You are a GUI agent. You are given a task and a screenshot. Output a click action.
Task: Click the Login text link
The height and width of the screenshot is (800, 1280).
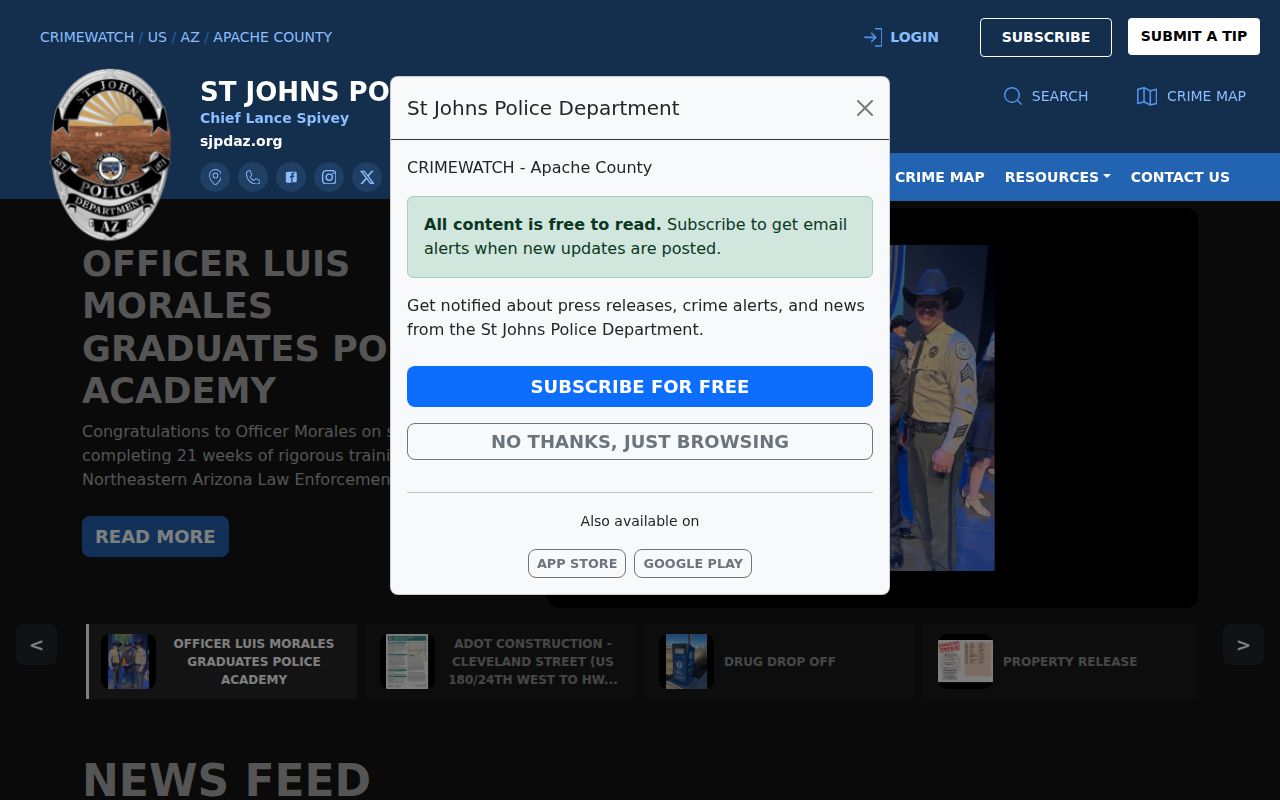coord(914,37)
